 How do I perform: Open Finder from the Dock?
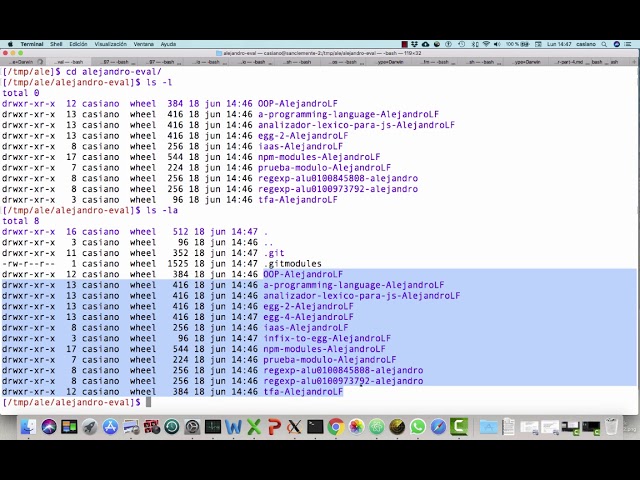pyautogui.click(x=28, y=427)
